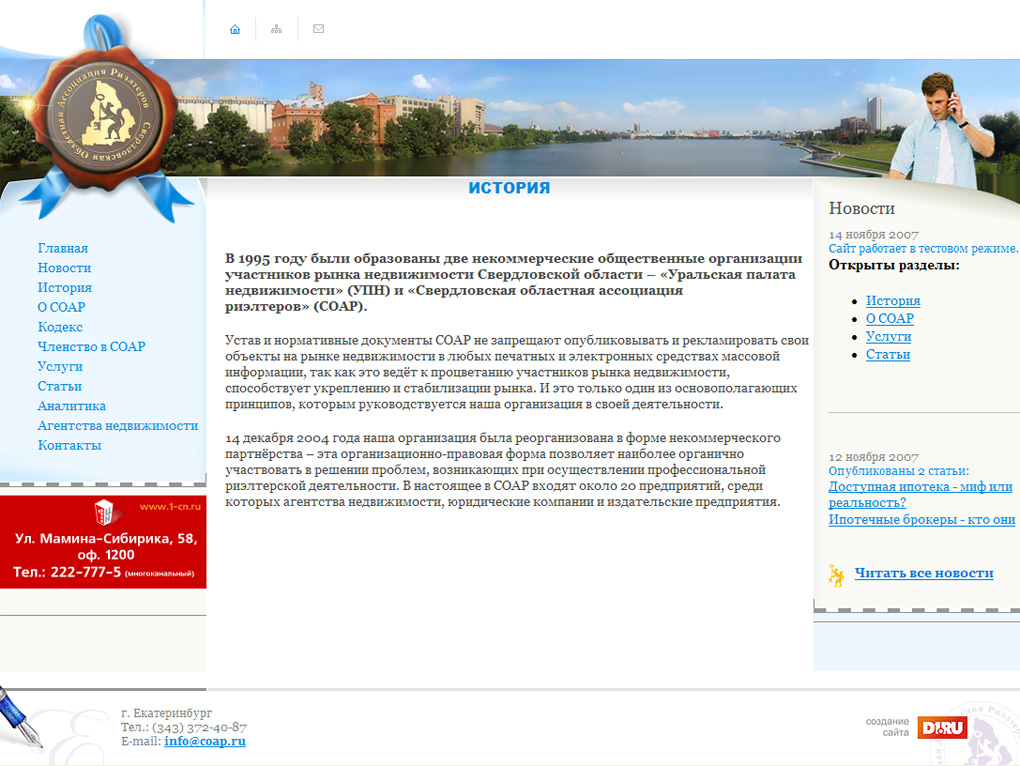Screen dimensions: 1020x766
Task: Open Контакты in the left menu
Action: point(70,445)
